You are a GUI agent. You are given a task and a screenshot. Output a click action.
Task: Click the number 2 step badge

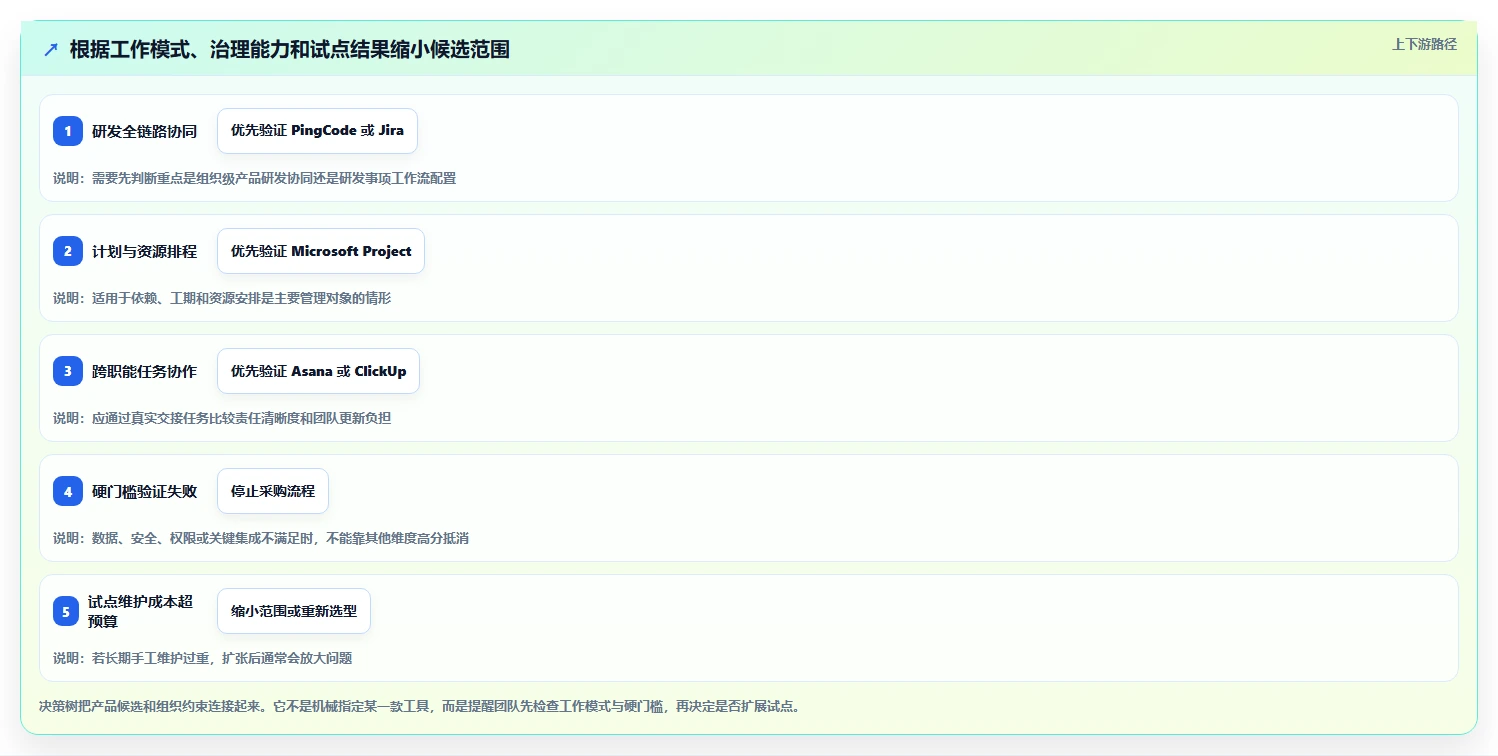[68, 251]
